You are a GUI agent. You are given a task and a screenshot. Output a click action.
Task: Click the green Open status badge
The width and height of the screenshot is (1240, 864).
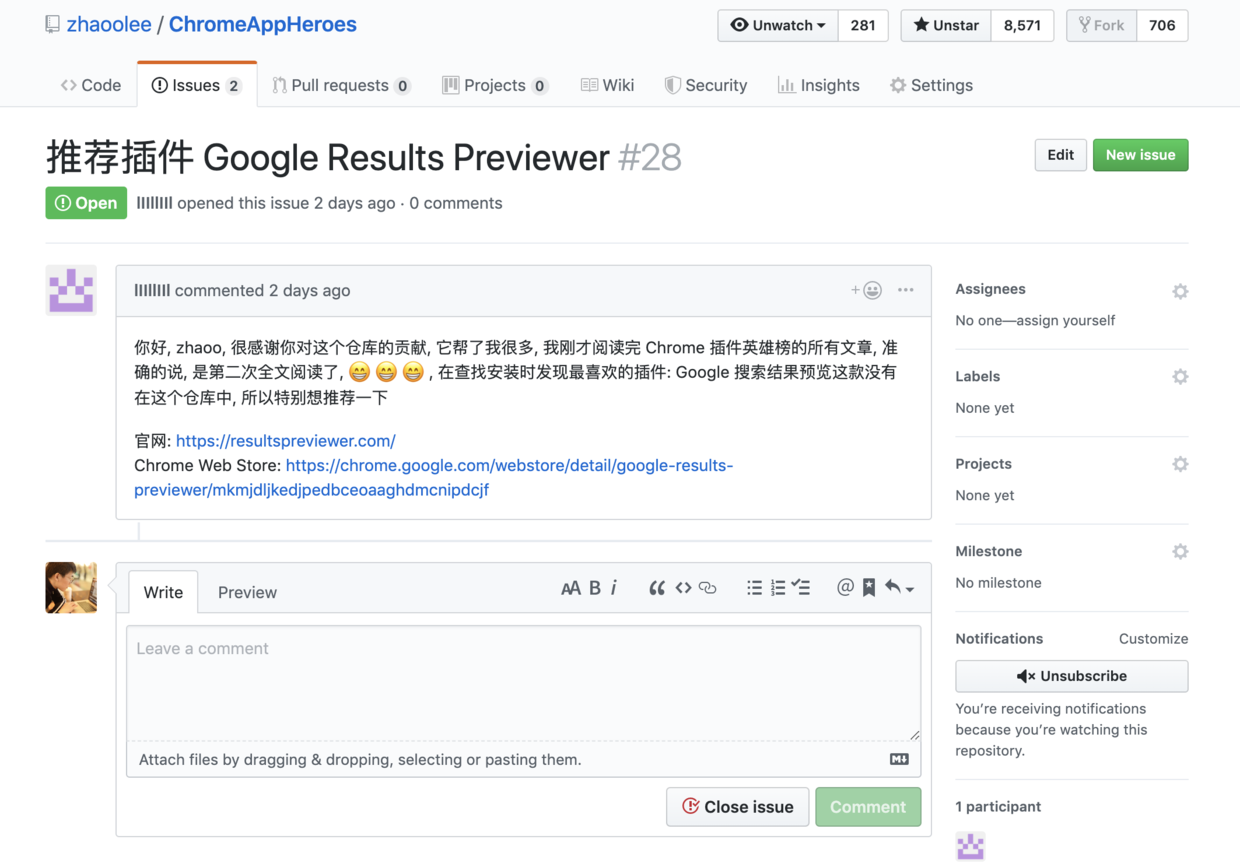click(x=86, y=203)
